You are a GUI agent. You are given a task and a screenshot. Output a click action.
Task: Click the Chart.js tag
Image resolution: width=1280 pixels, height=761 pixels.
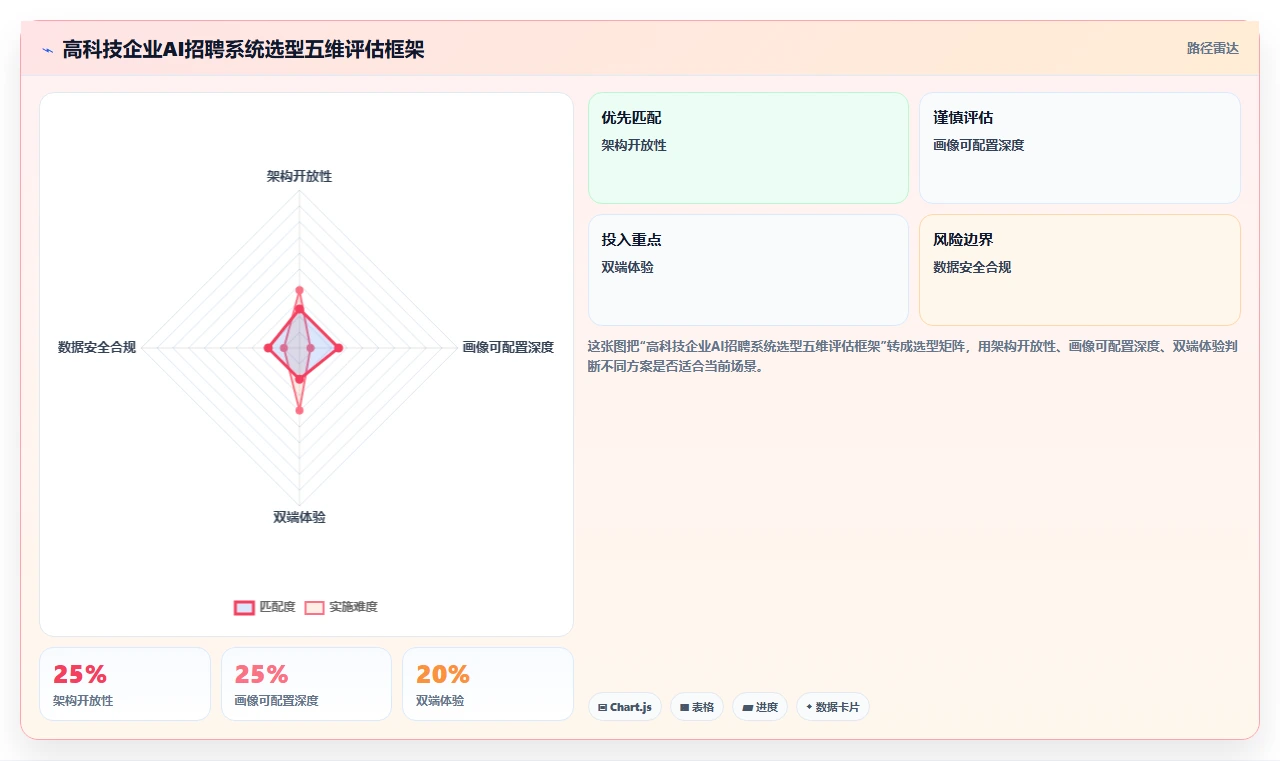point(624,707)
